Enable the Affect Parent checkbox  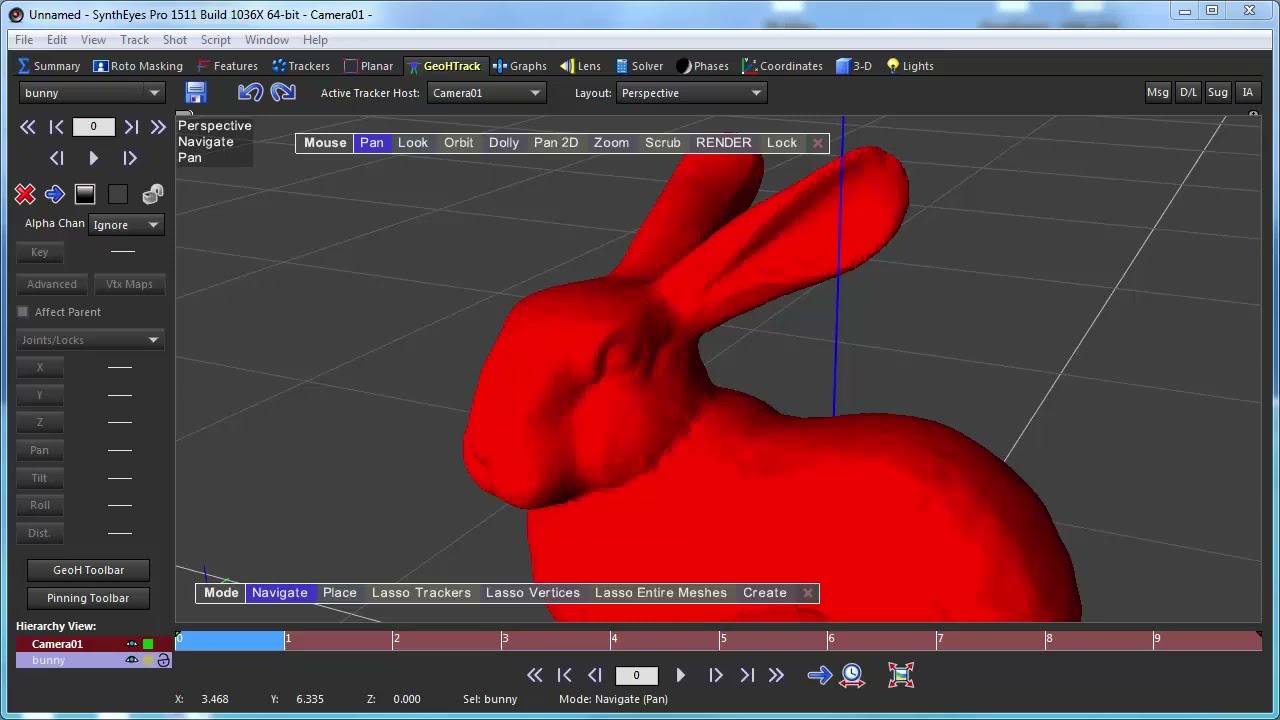pyautogui.click(x=23, y=312)
